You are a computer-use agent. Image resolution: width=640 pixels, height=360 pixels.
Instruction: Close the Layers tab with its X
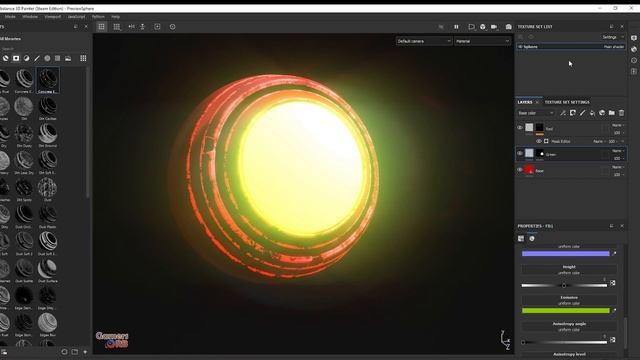(537, 102)
